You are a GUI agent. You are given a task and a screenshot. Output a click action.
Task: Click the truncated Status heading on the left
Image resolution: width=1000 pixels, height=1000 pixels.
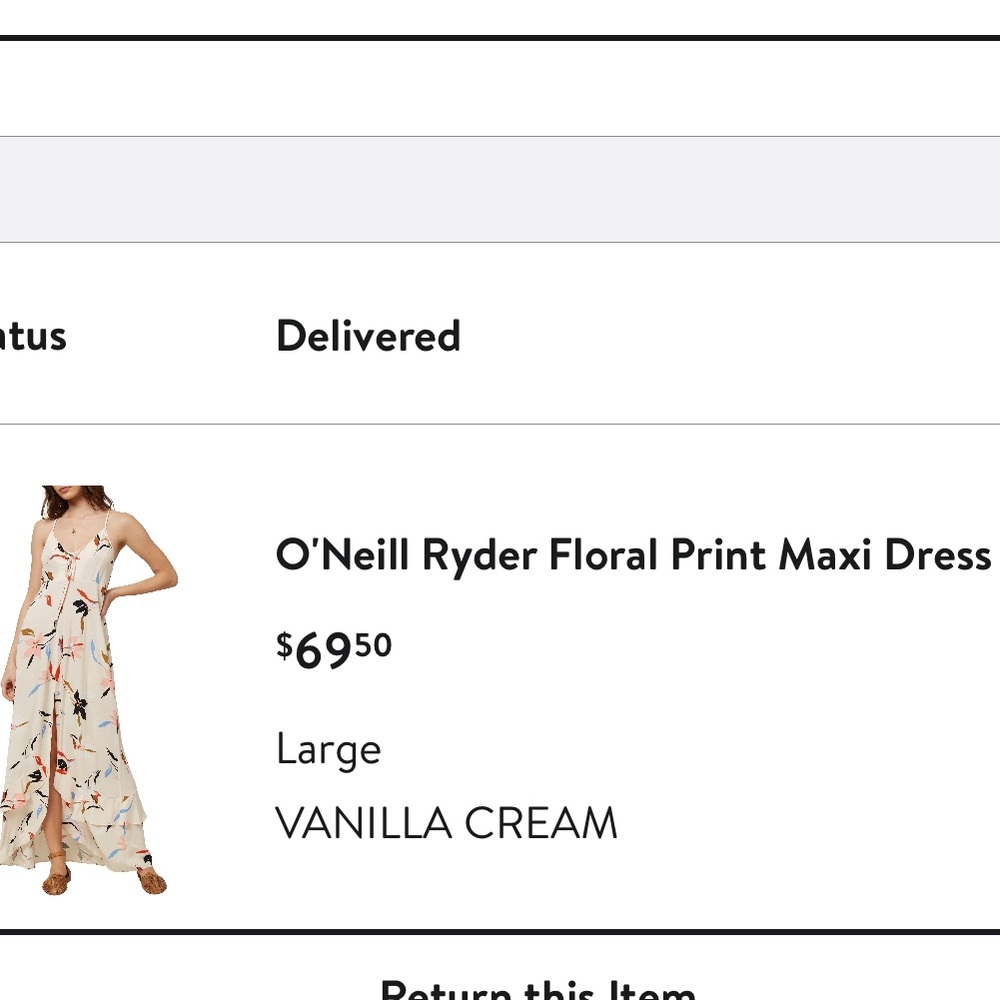[x=33, y=335]
